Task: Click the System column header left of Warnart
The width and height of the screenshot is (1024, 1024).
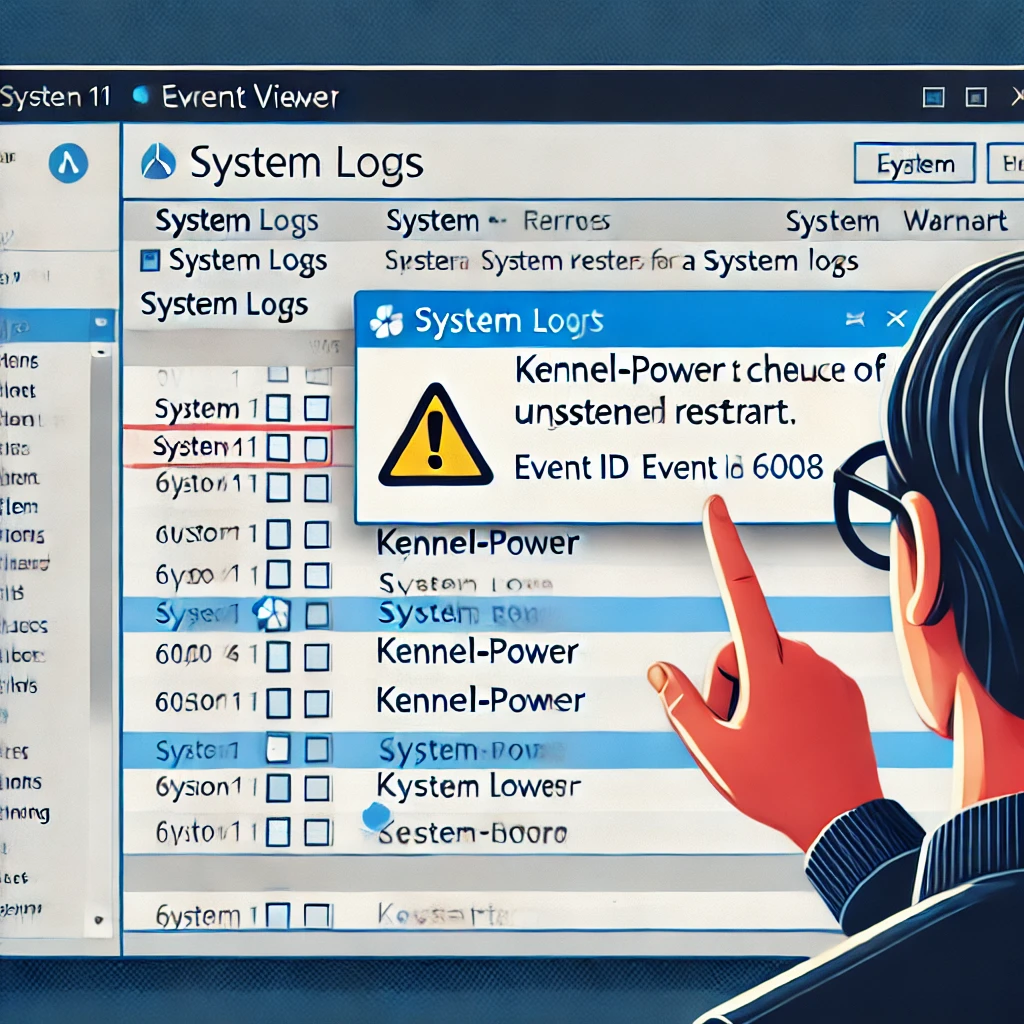Action: pyautogui.click(x=832, y=222)
